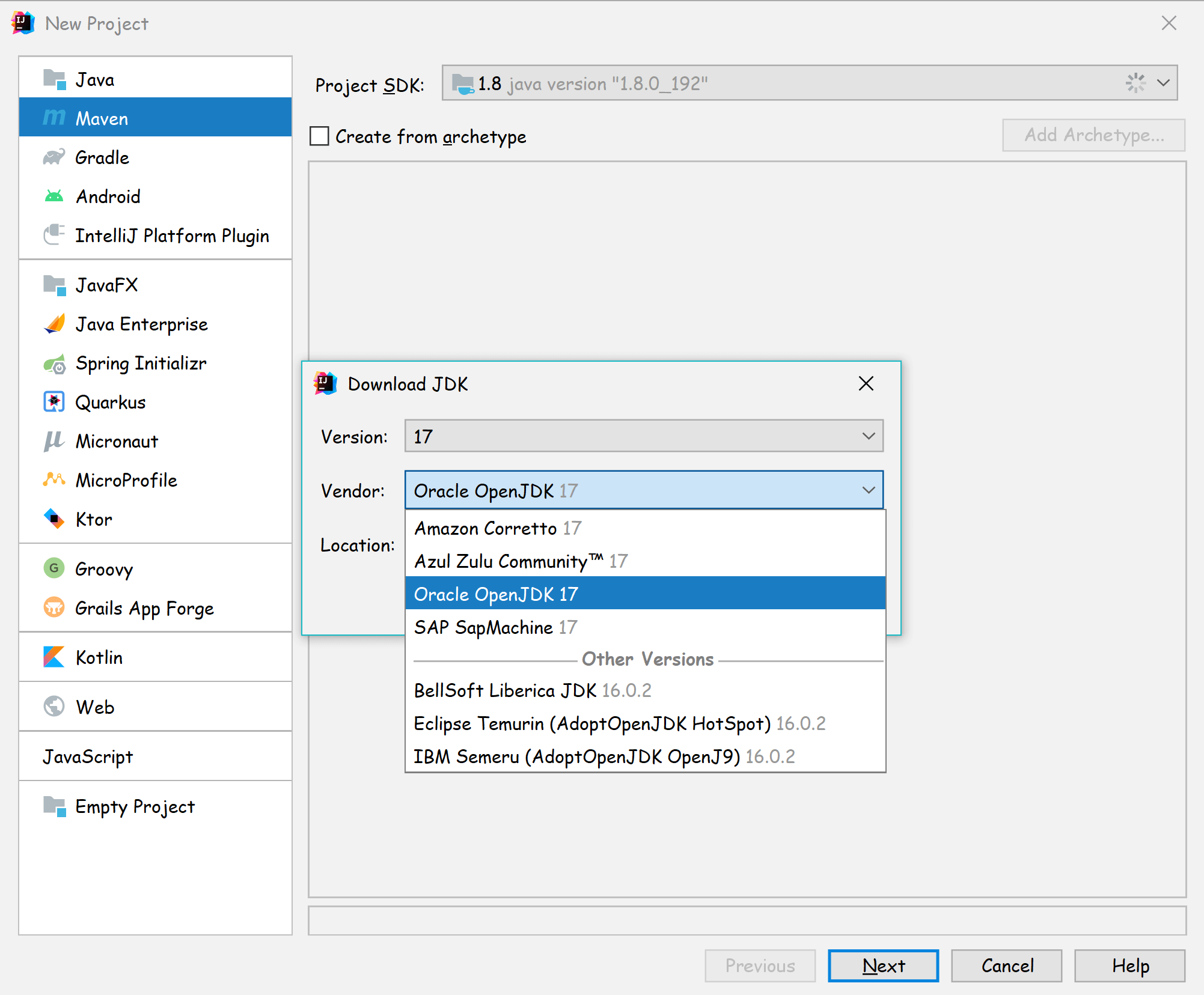Select Java Enterprise project type
This screenshot has height=995, width=1204.
[x=141, y=324]
